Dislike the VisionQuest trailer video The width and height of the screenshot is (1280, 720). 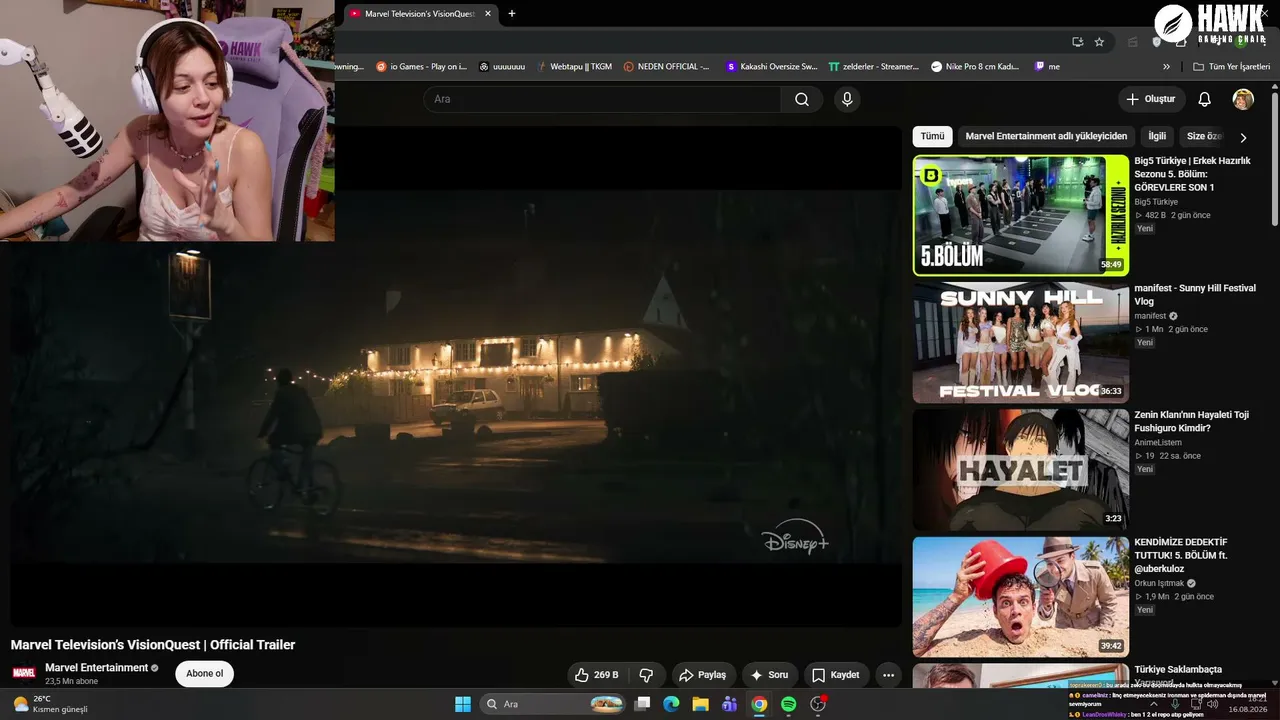click(646, 675)
